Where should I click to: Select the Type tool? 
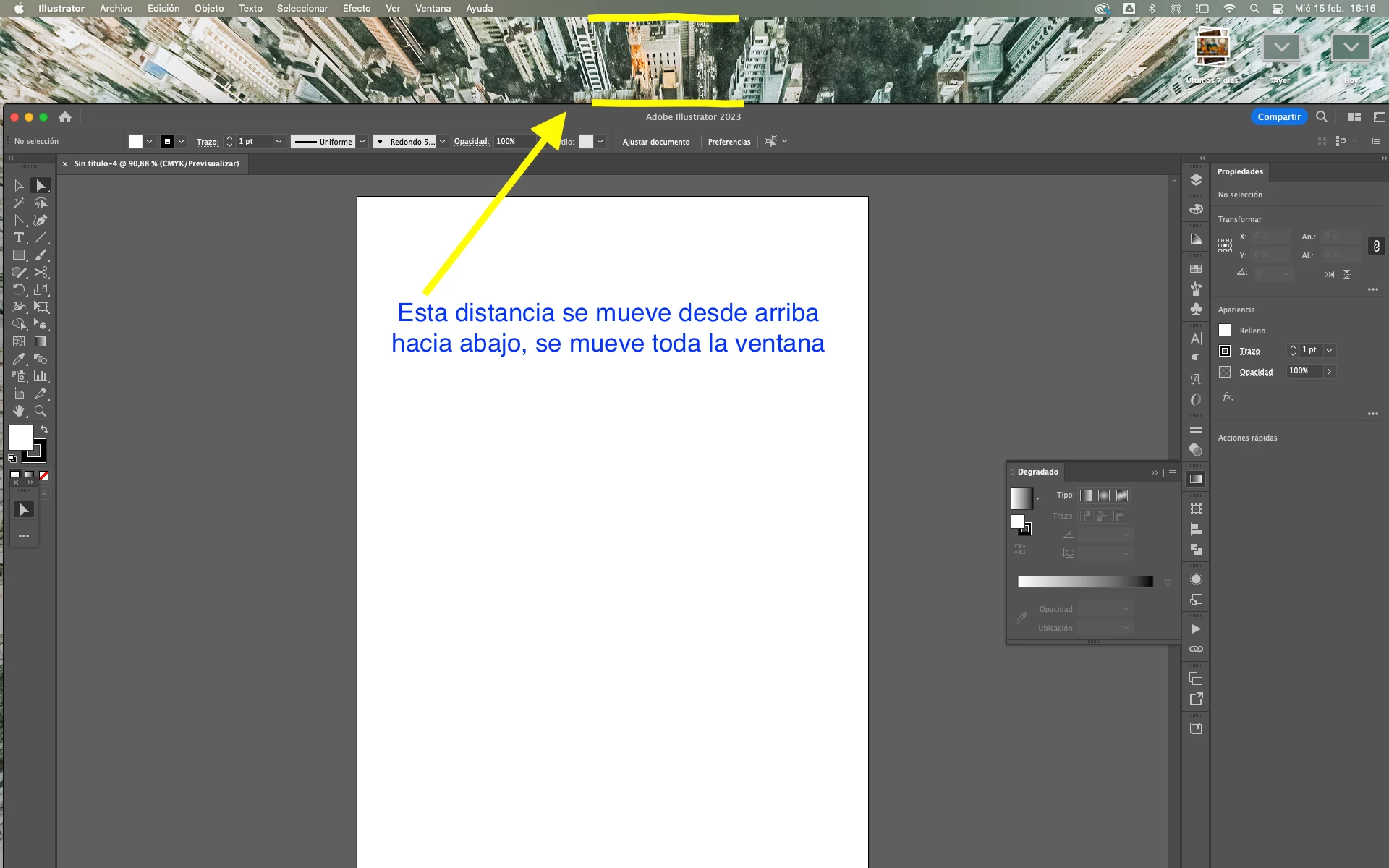(x=19, y=238)
